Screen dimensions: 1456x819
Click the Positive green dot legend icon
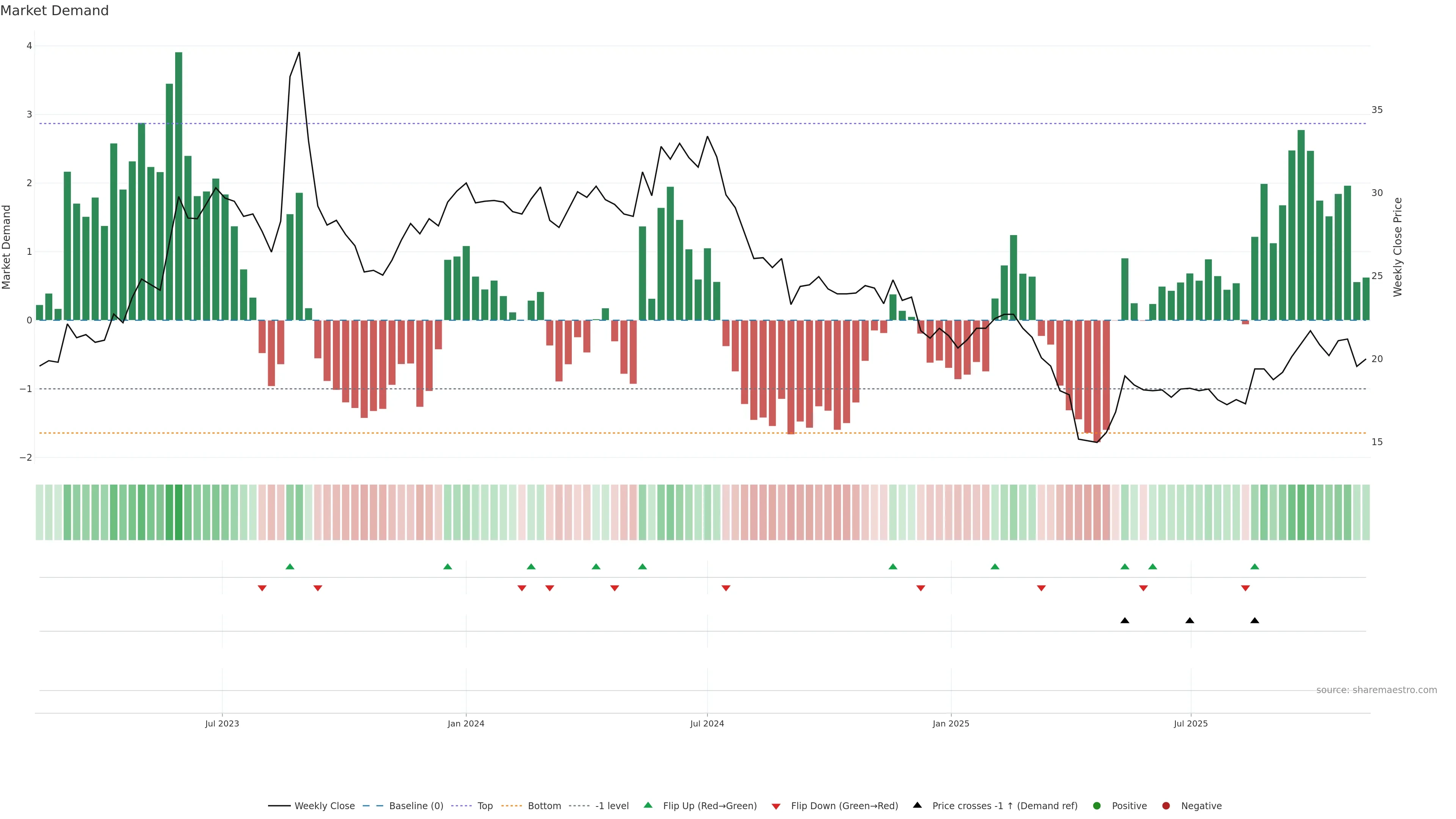(x=1097, y=805)
